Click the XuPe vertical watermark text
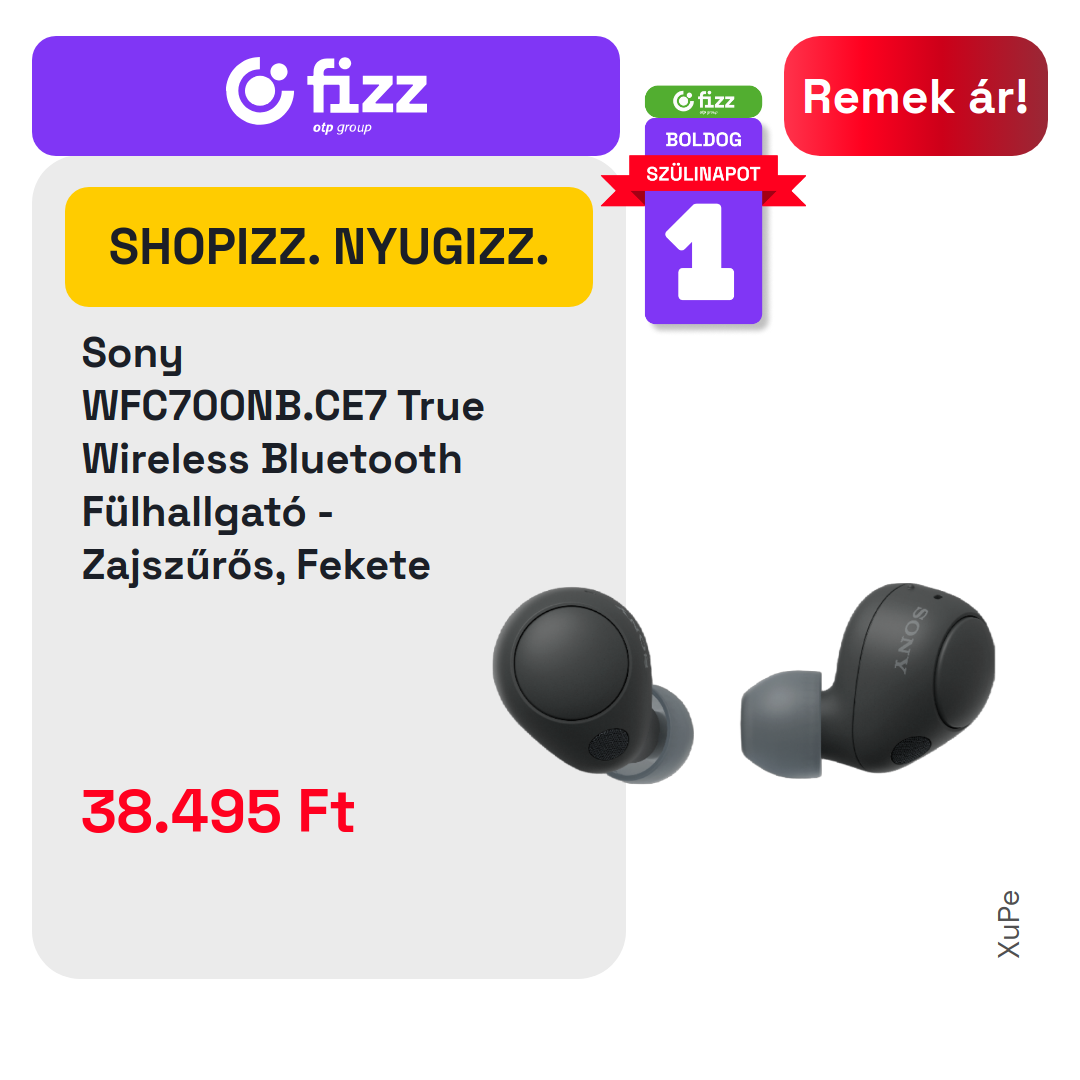Image resolution: width=1080 pixels, height=1080 pixels. [1008, 924]
